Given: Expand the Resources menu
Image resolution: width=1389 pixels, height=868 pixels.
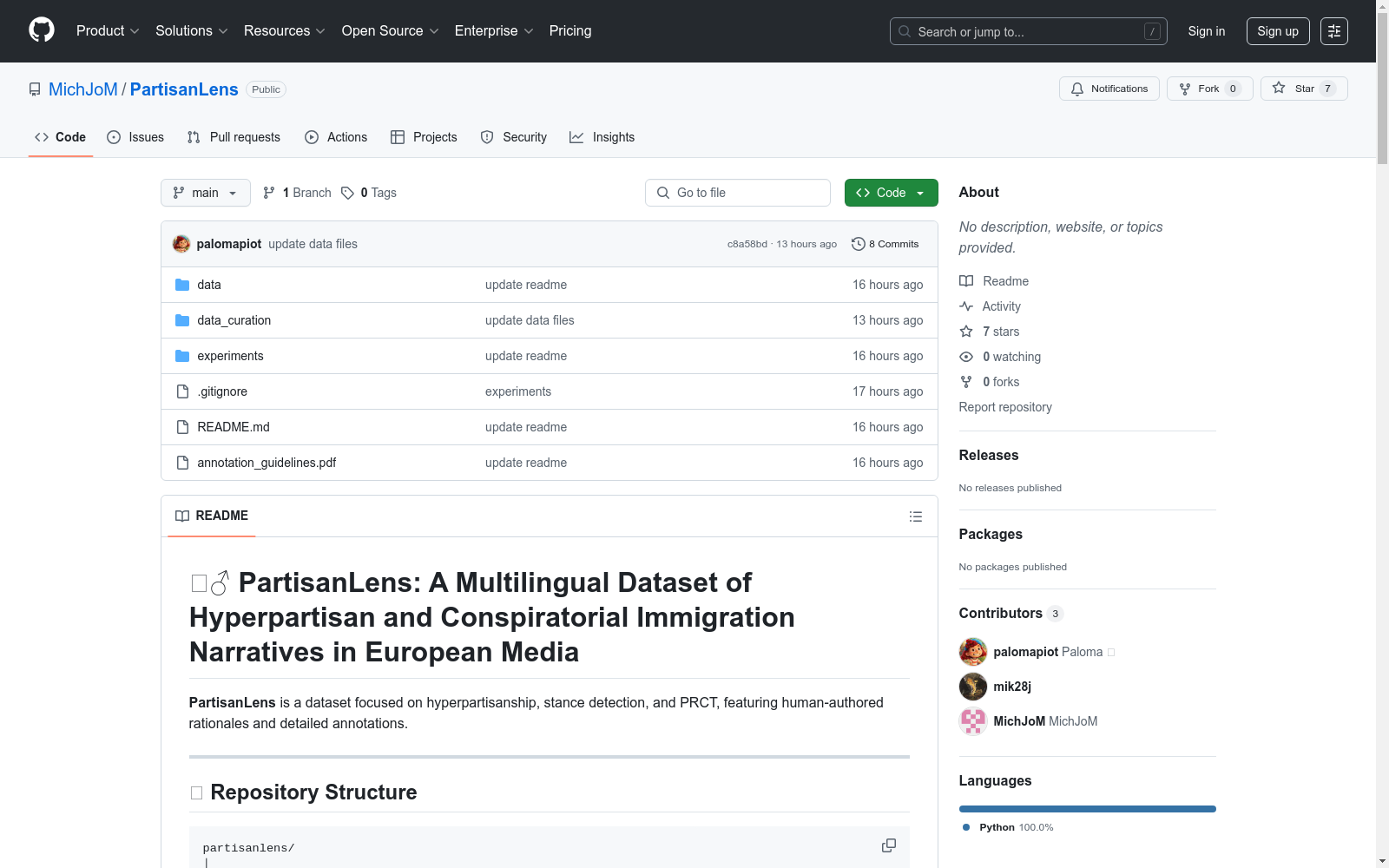Looking at the screenshot, I should [284, 30].
